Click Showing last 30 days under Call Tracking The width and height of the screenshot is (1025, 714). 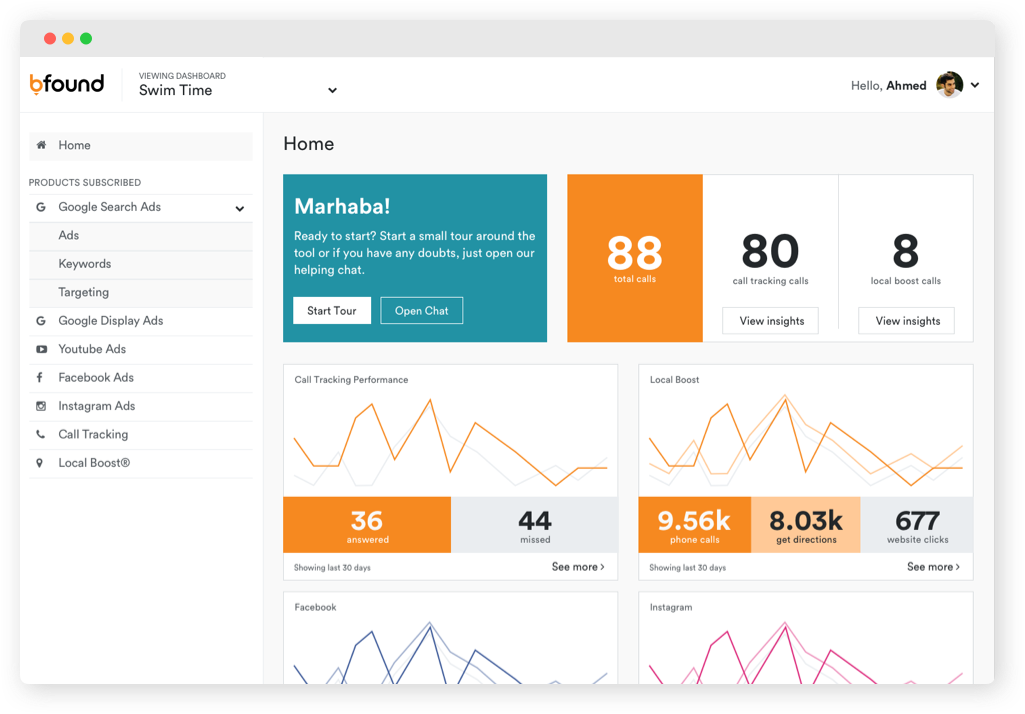pyautogui.click(x=332, y=568)
